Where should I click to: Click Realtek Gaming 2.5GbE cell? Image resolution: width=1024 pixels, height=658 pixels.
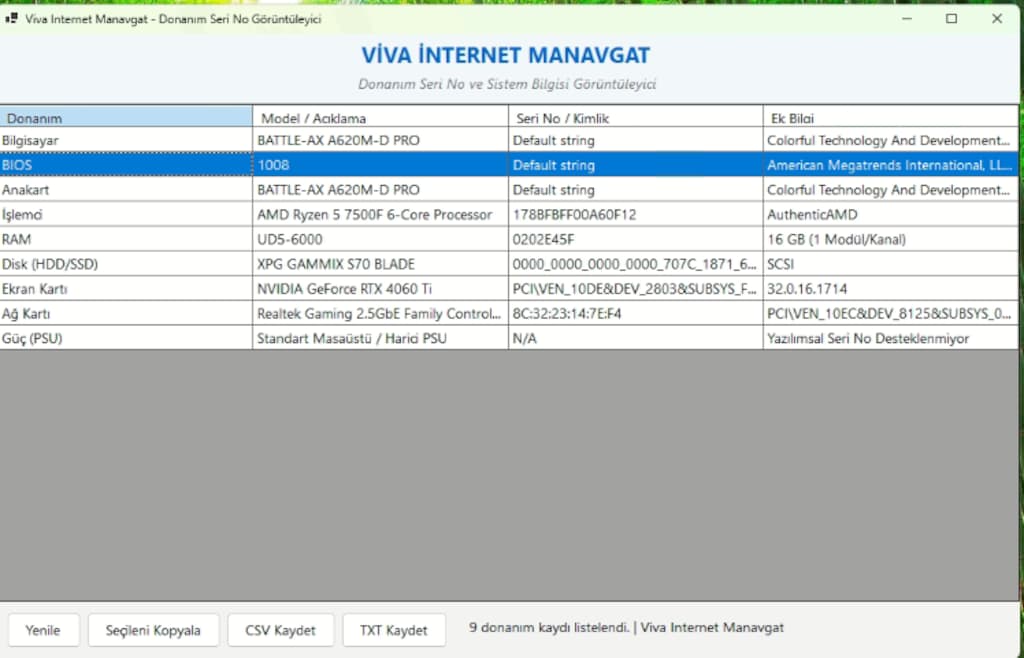point(380,314)
